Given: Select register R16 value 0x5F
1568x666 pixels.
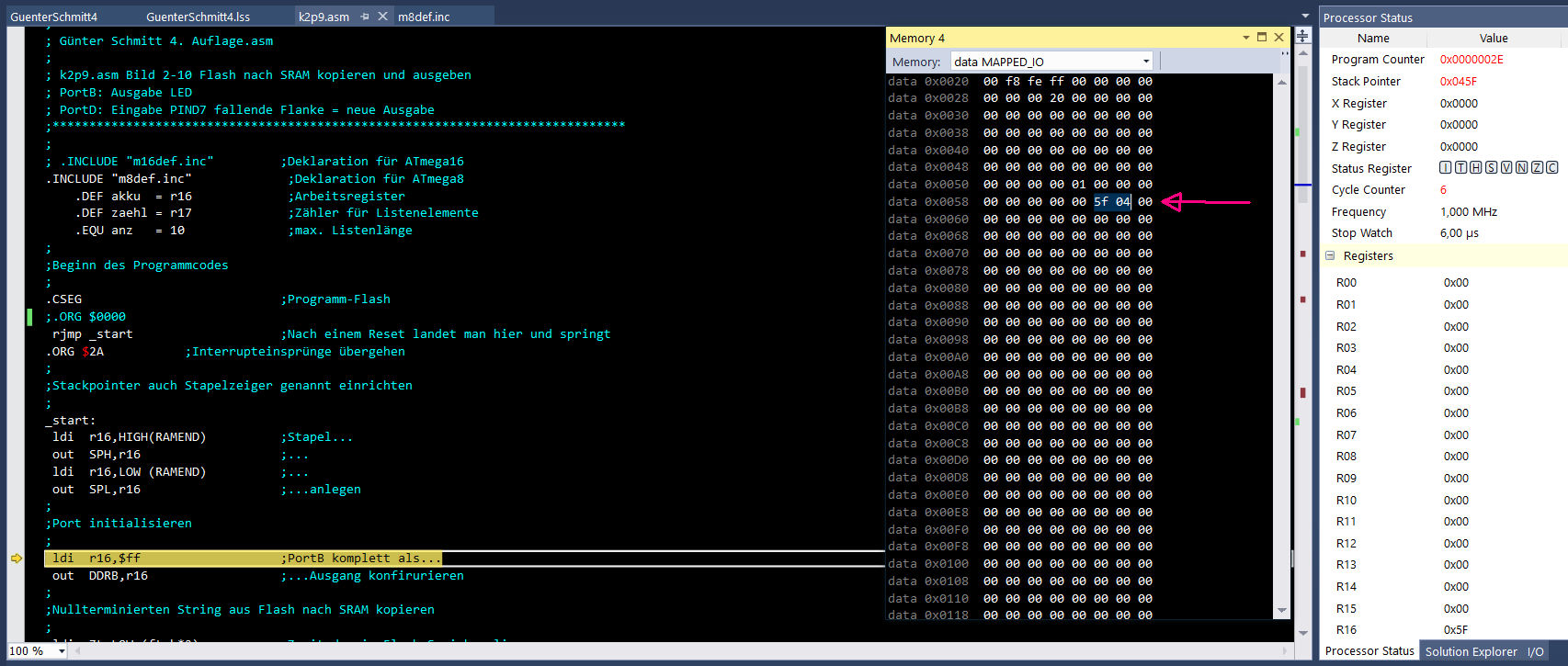Looking at the screenshot, I should click(1456, 629).
